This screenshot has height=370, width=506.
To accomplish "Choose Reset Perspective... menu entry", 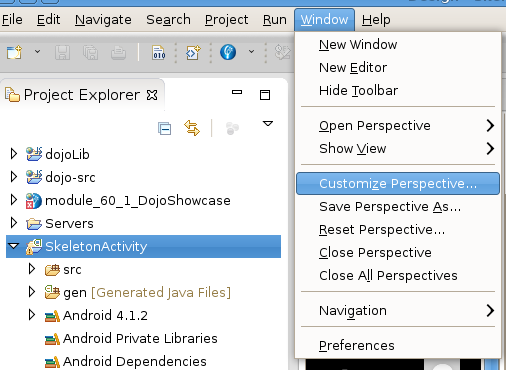I will pos(398,229).
